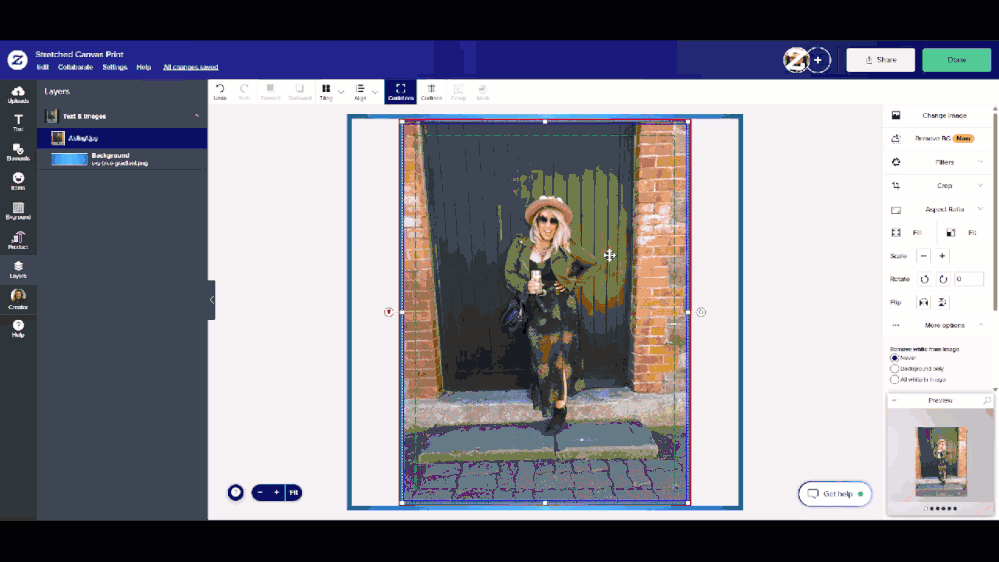The width and height of the screenshot is (999, 562).
Task: Select the Background layer row
Action: (x=122, y=159)
